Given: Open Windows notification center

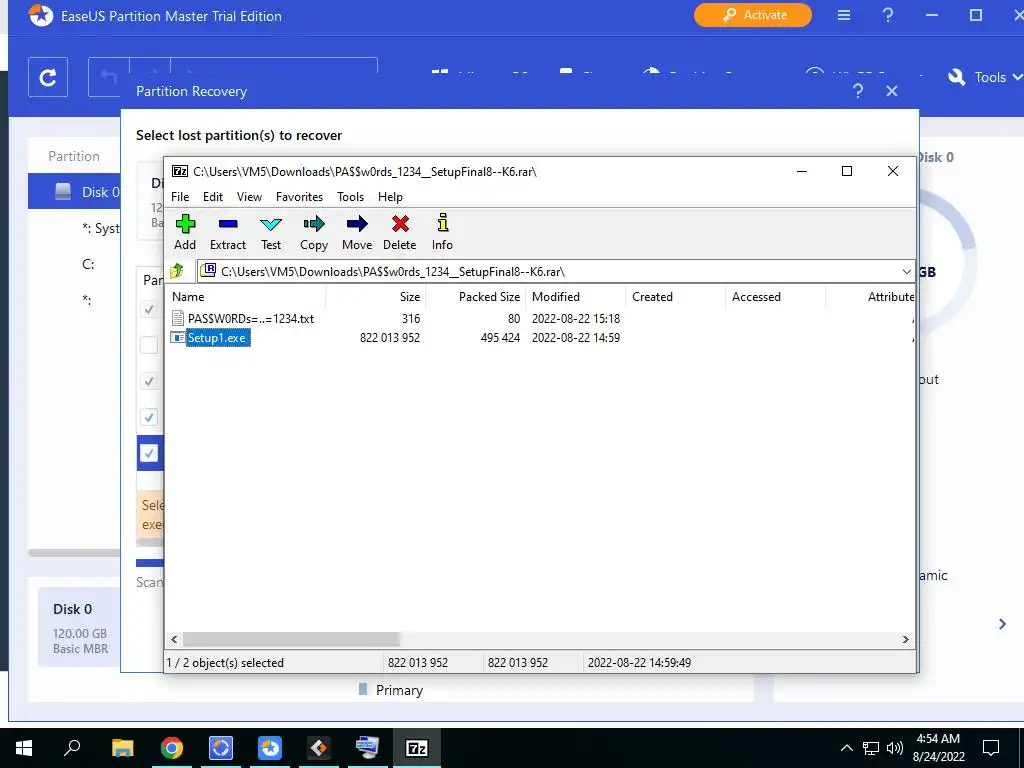Looking at the screenshot, I should 991,747.
